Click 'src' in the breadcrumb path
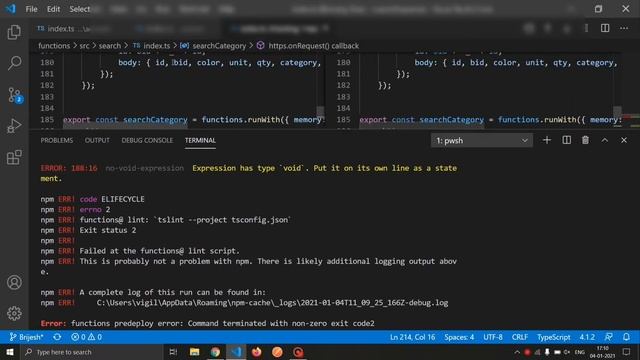The image size is (640, 360). (84, 46)
